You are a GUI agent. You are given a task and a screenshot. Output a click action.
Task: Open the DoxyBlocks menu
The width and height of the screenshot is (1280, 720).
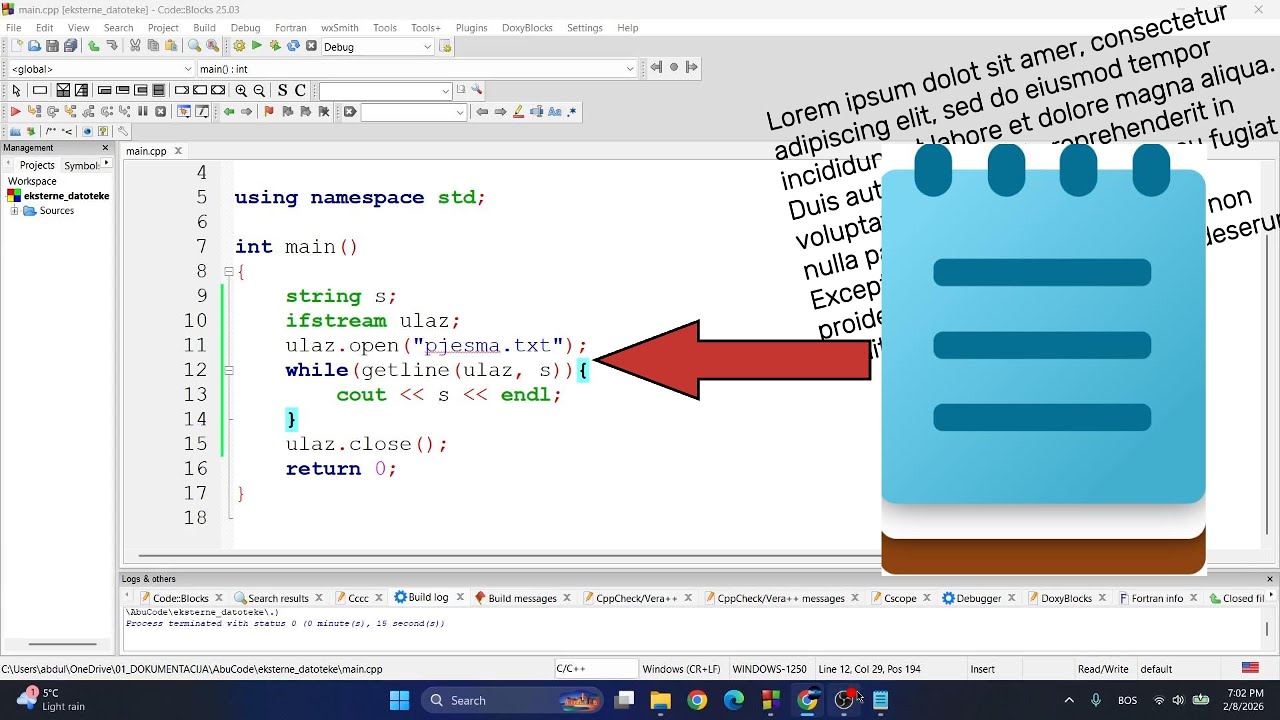point(527,28)
